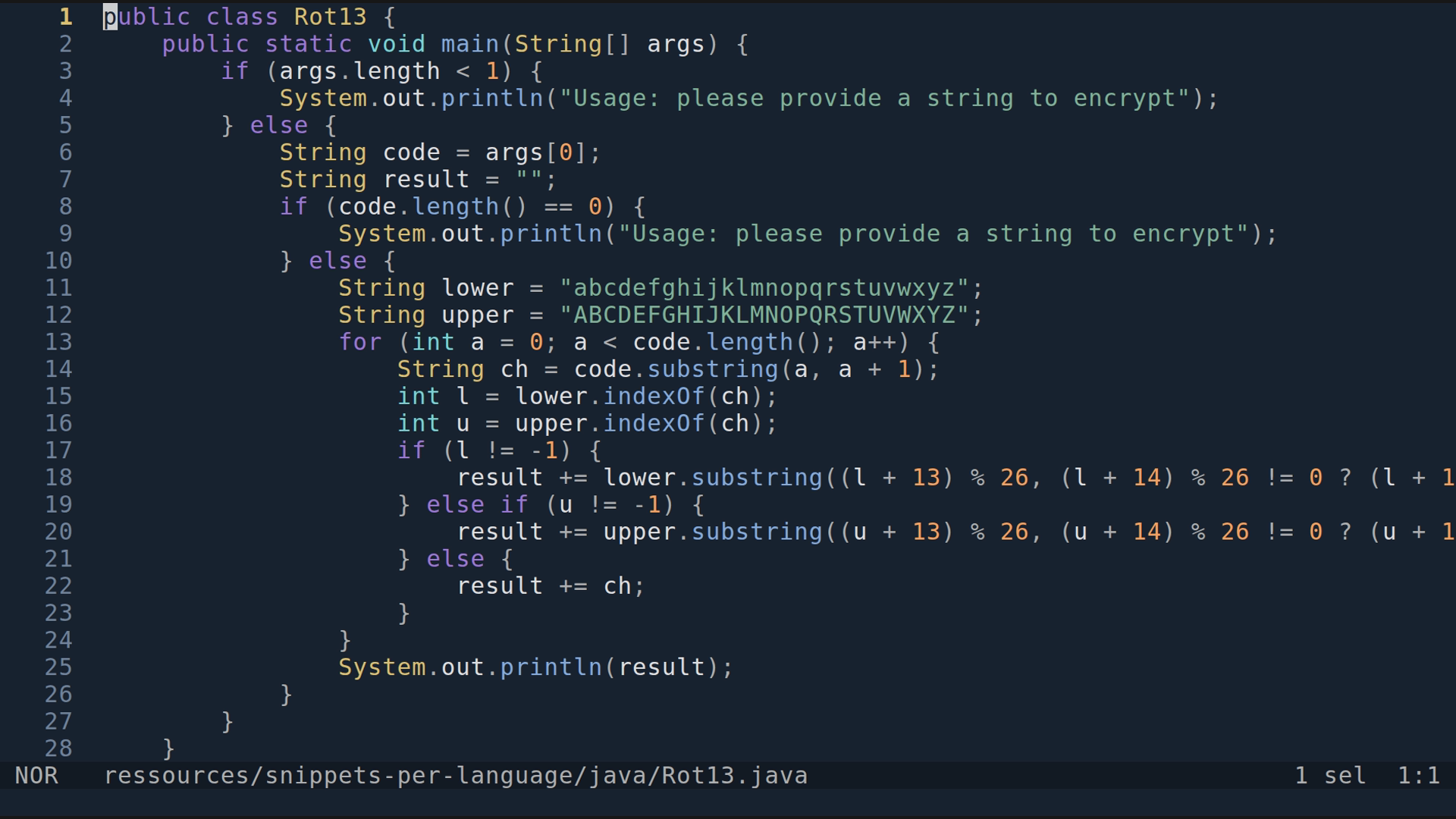This screenshot has height=819, width=1456.
Task: Click the NOR mode indicator in status bar
Action: [36, 776]
